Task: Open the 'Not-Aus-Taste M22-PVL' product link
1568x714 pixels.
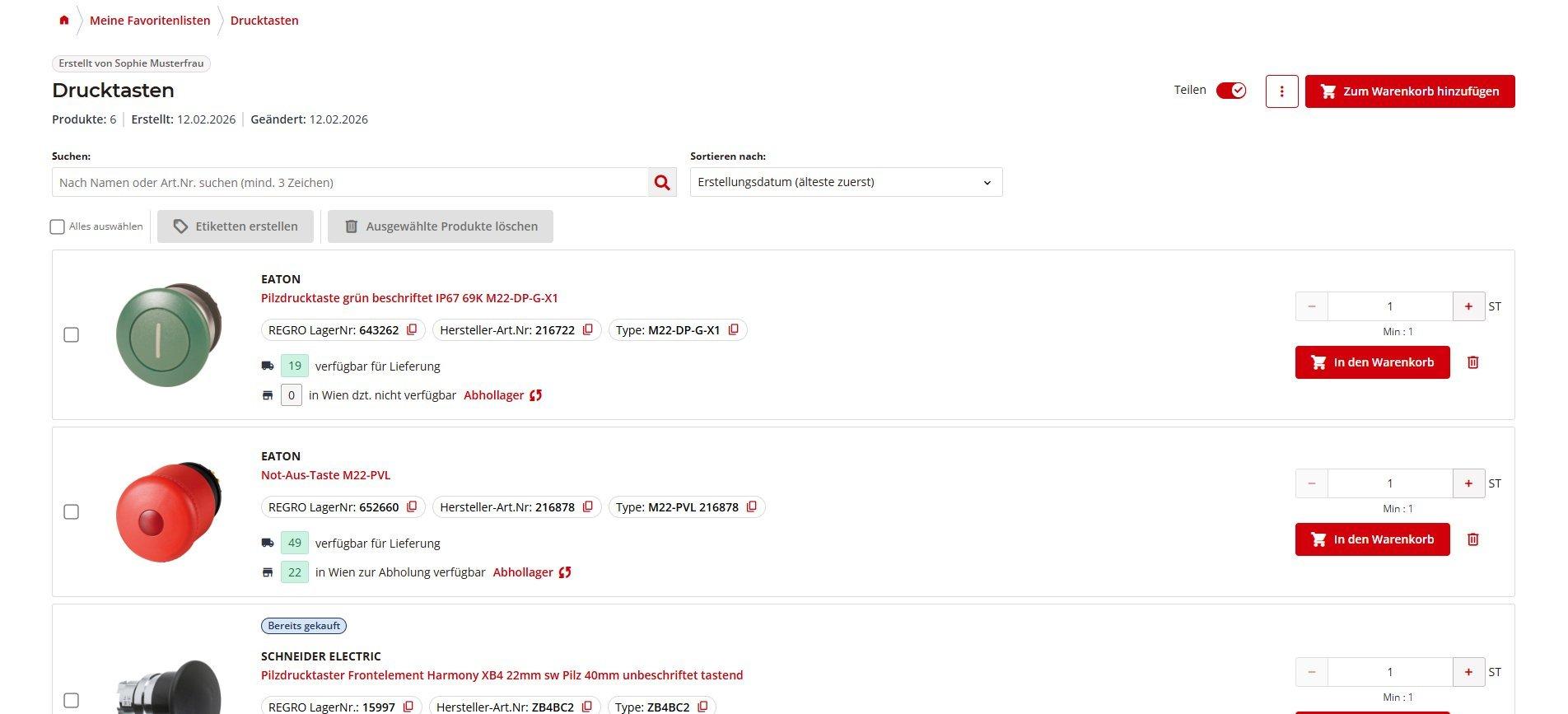Action: 325,475
